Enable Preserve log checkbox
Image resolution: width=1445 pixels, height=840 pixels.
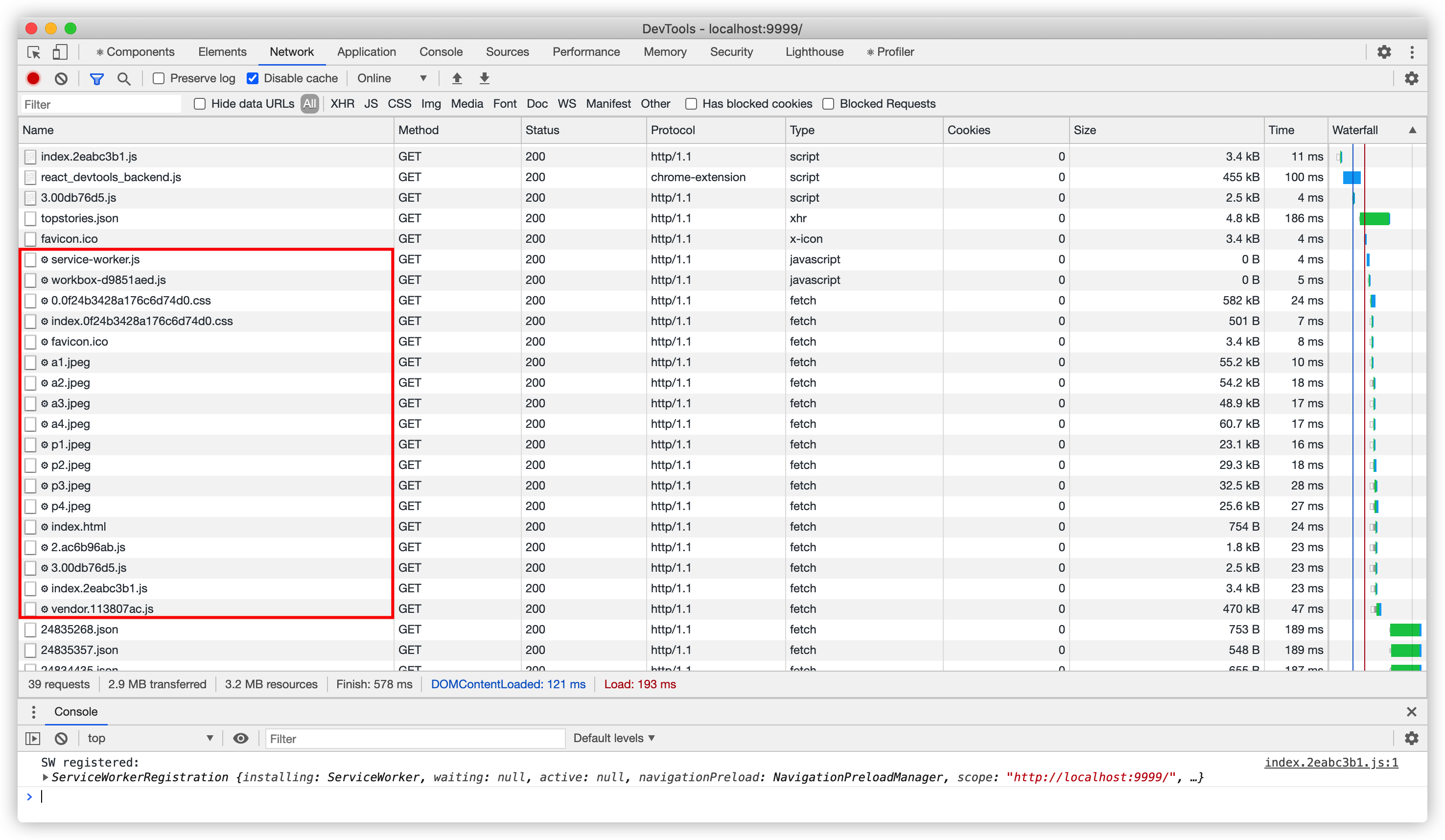tap(159, 78)
